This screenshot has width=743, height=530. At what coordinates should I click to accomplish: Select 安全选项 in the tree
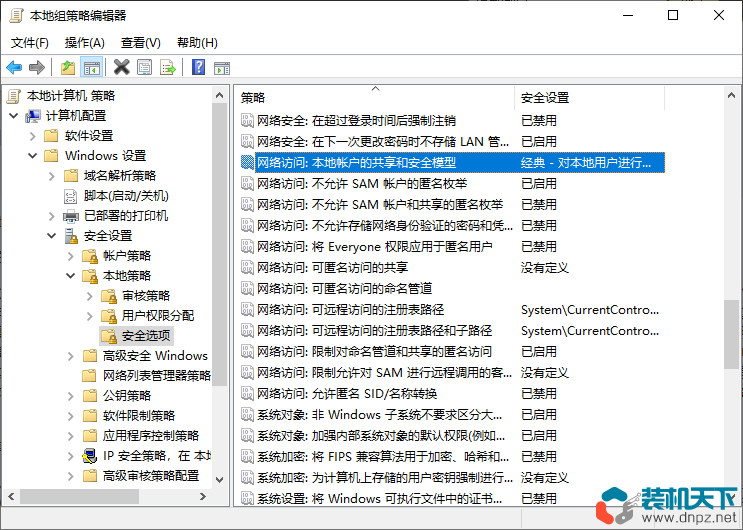point(146,336)
